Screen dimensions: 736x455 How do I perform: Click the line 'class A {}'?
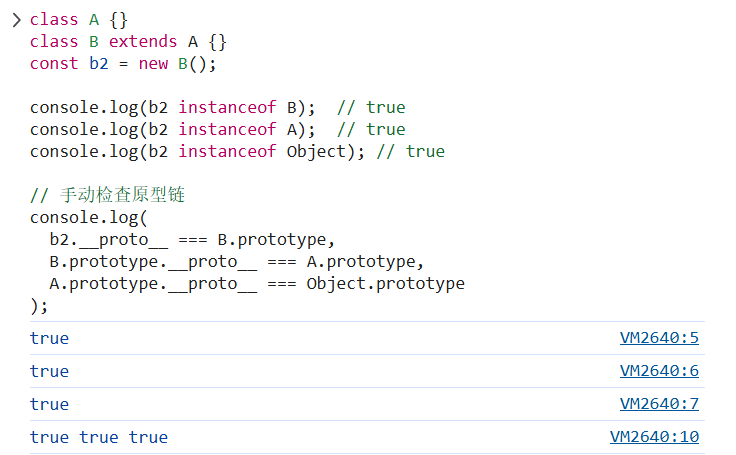79,20
